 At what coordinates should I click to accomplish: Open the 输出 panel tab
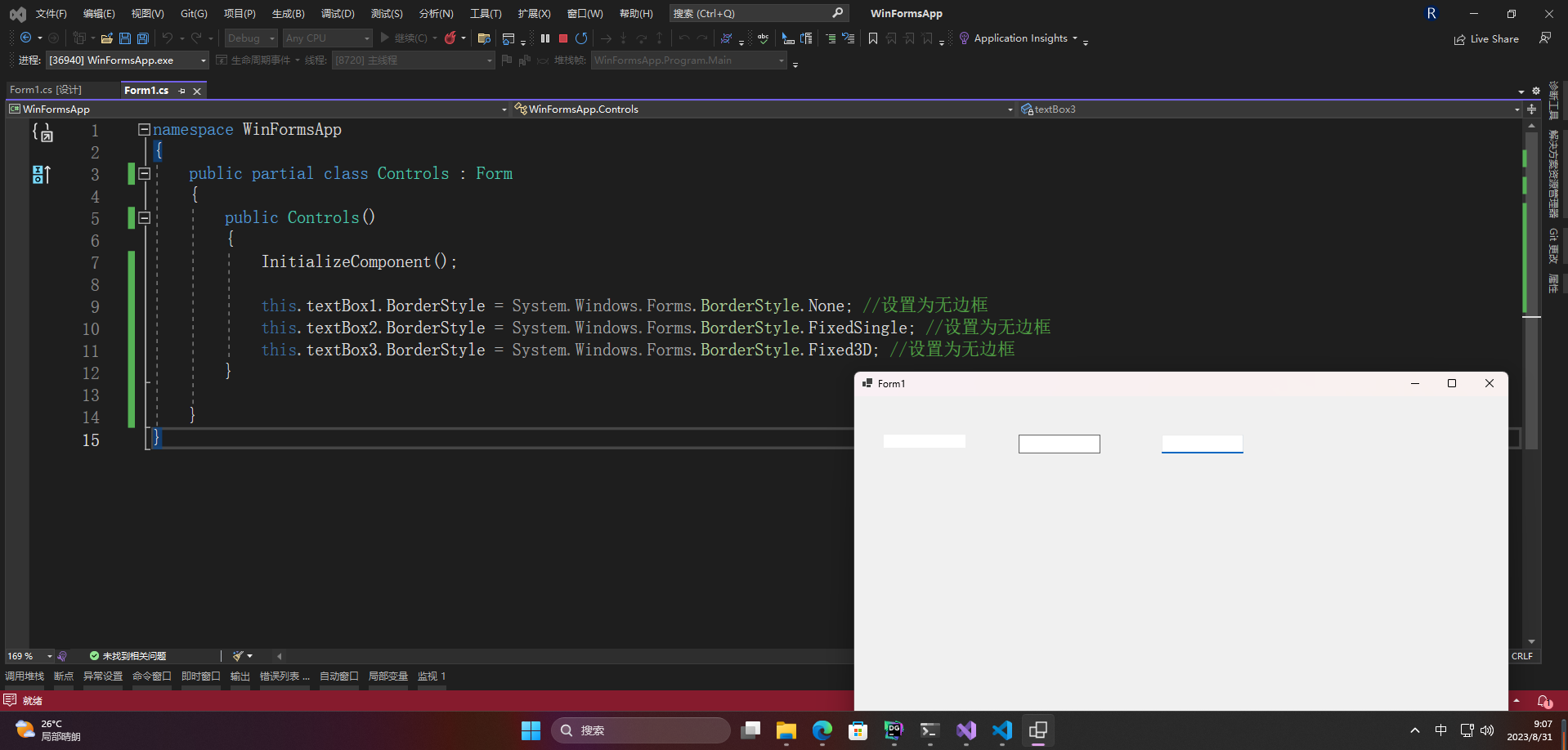pyautogui.click(x=240, y=676)
